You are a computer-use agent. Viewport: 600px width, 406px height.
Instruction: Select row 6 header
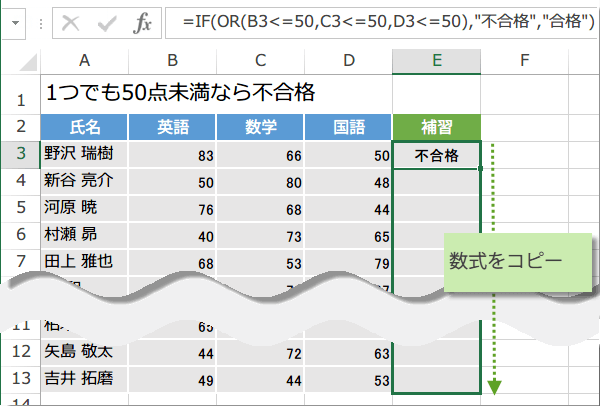(21, 235)
